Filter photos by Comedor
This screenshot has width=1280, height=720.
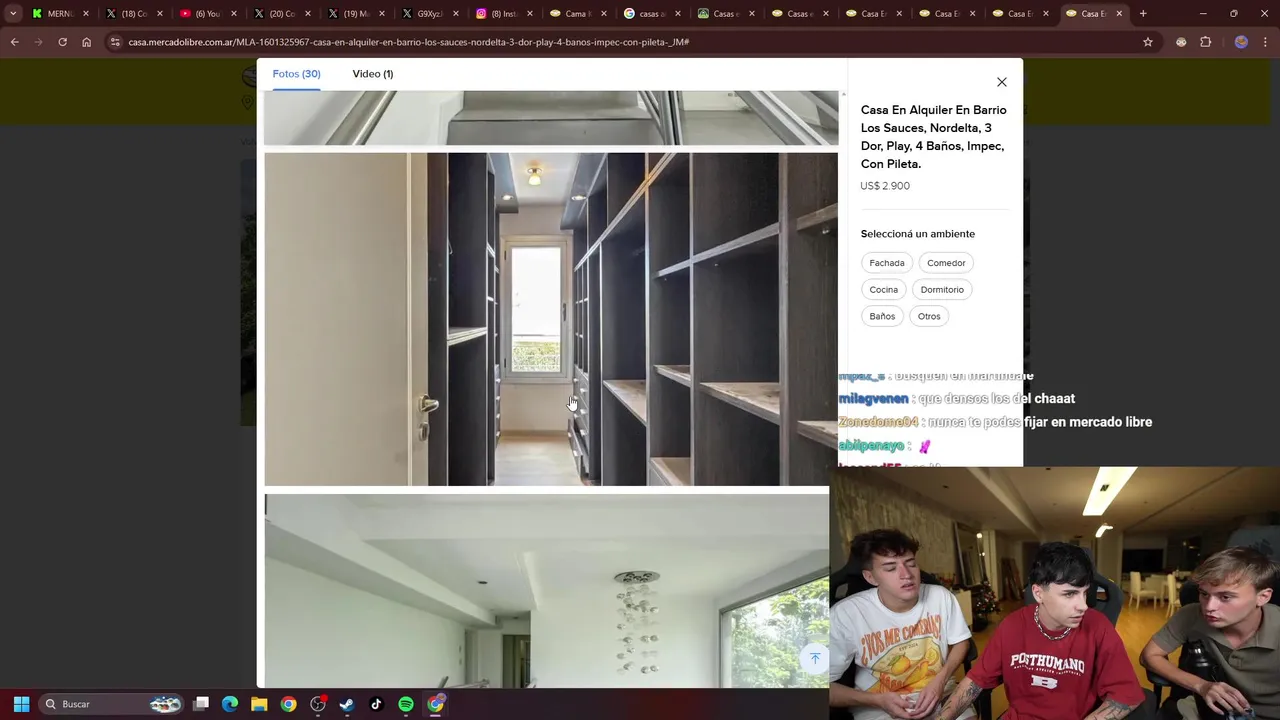tap(946, 263)
